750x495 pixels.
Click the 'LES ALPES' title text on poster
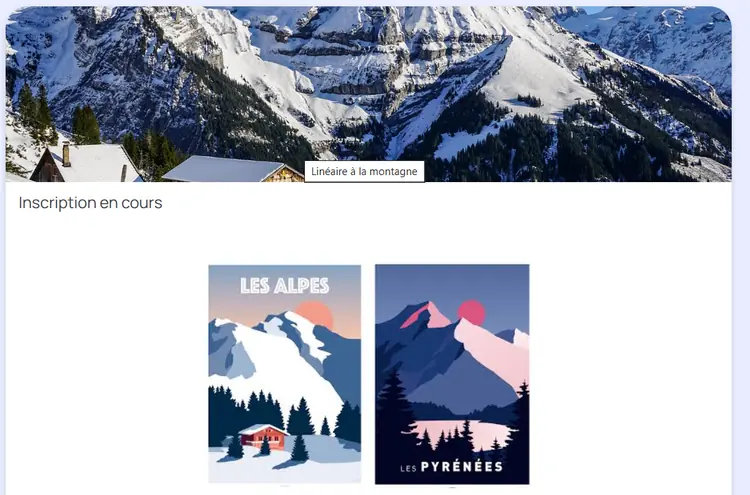point(285,286)
